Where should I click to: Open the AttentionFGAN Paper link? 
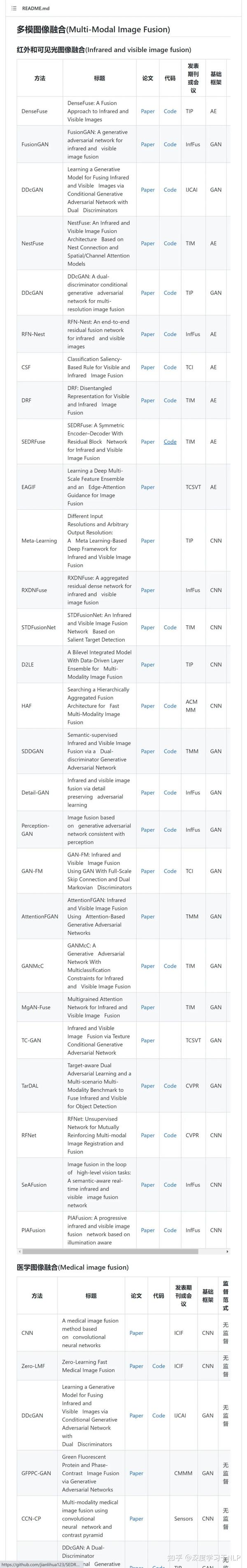click(x=148, y=917)
